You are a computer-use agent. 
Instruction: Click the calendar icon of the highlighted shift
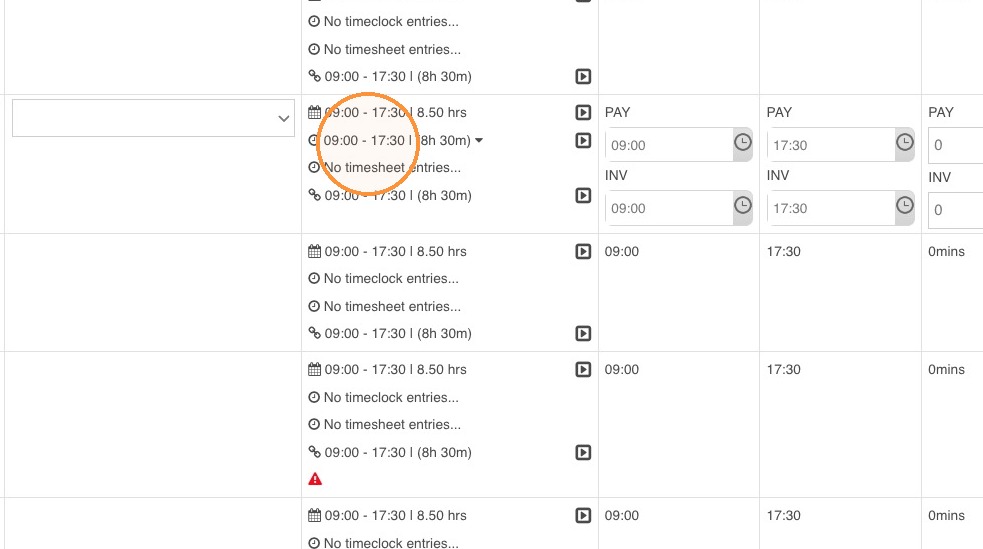[315, 113]
